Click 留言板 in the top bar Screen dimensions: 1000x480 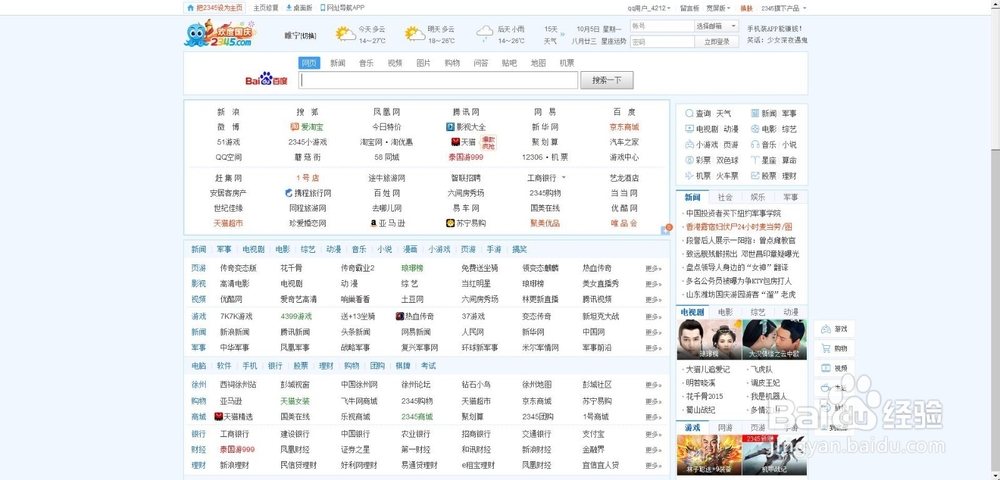pyautogui.click(x=689, y=8)
